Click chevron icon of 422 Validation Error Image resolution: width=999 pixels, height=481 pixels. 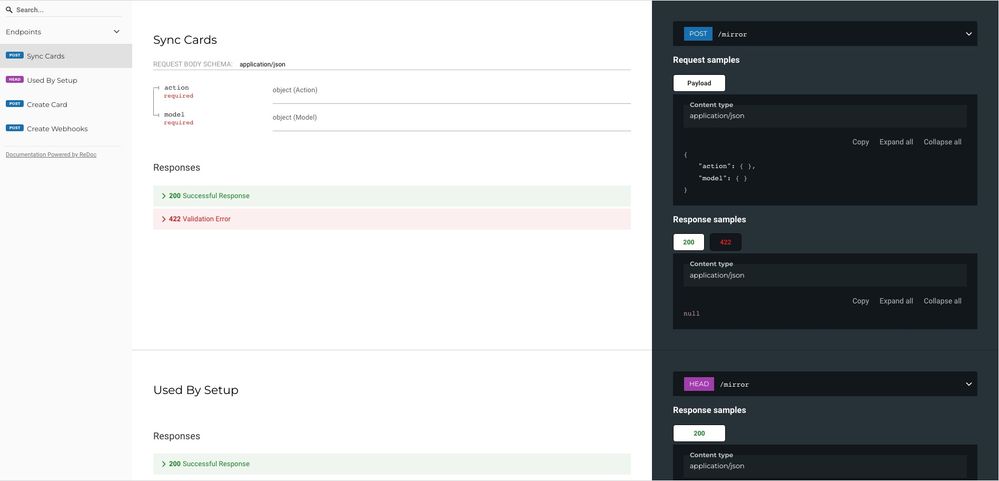(x=164, y=219)
